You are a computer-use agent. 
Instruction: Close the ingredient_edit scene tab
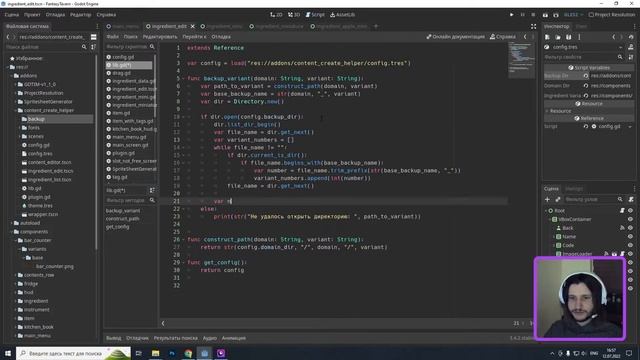[193, 26]
